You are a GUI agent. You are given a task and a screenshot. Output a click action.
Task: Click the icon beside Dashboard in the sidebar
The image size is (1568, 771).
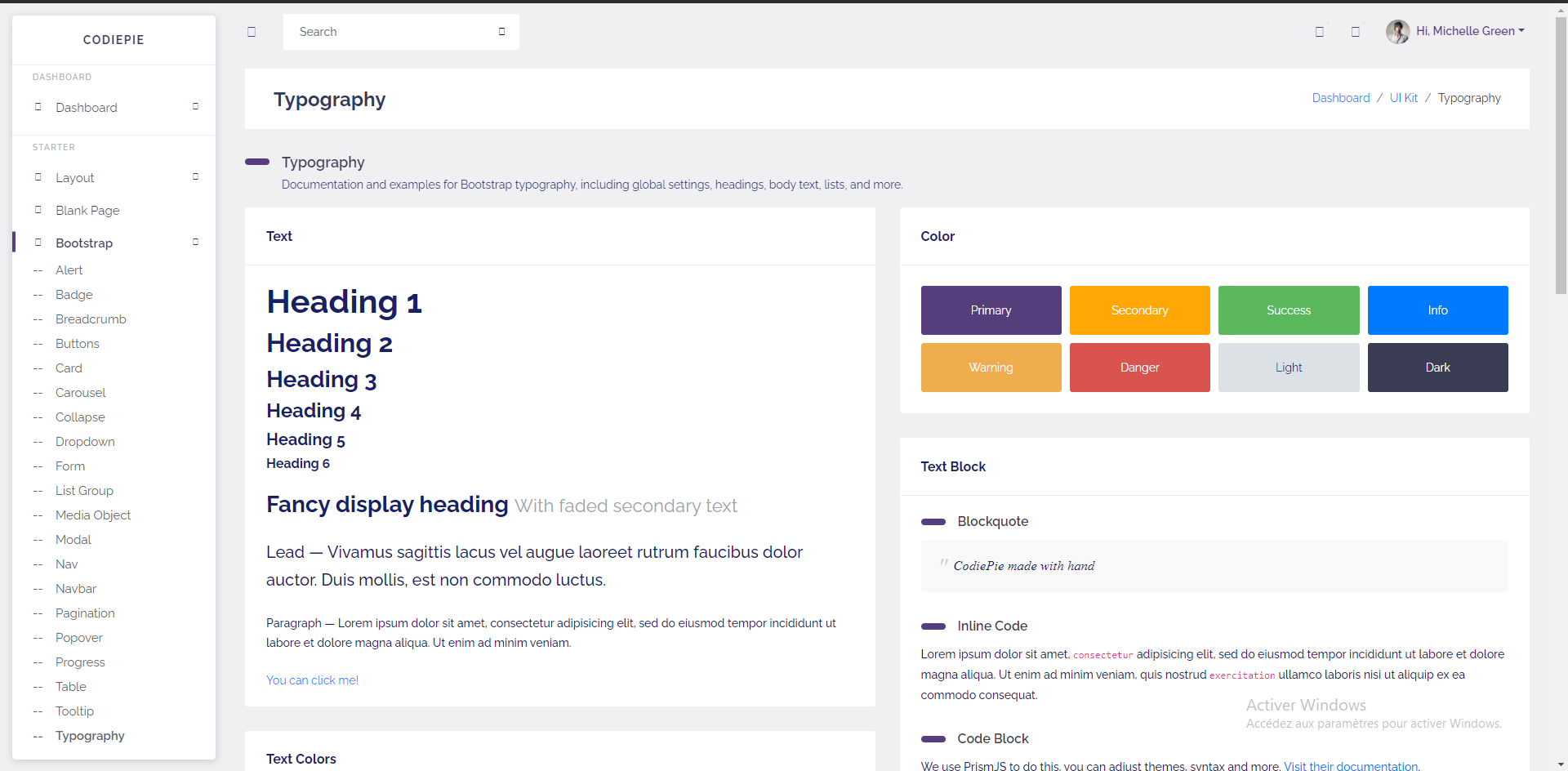[38, 107]
